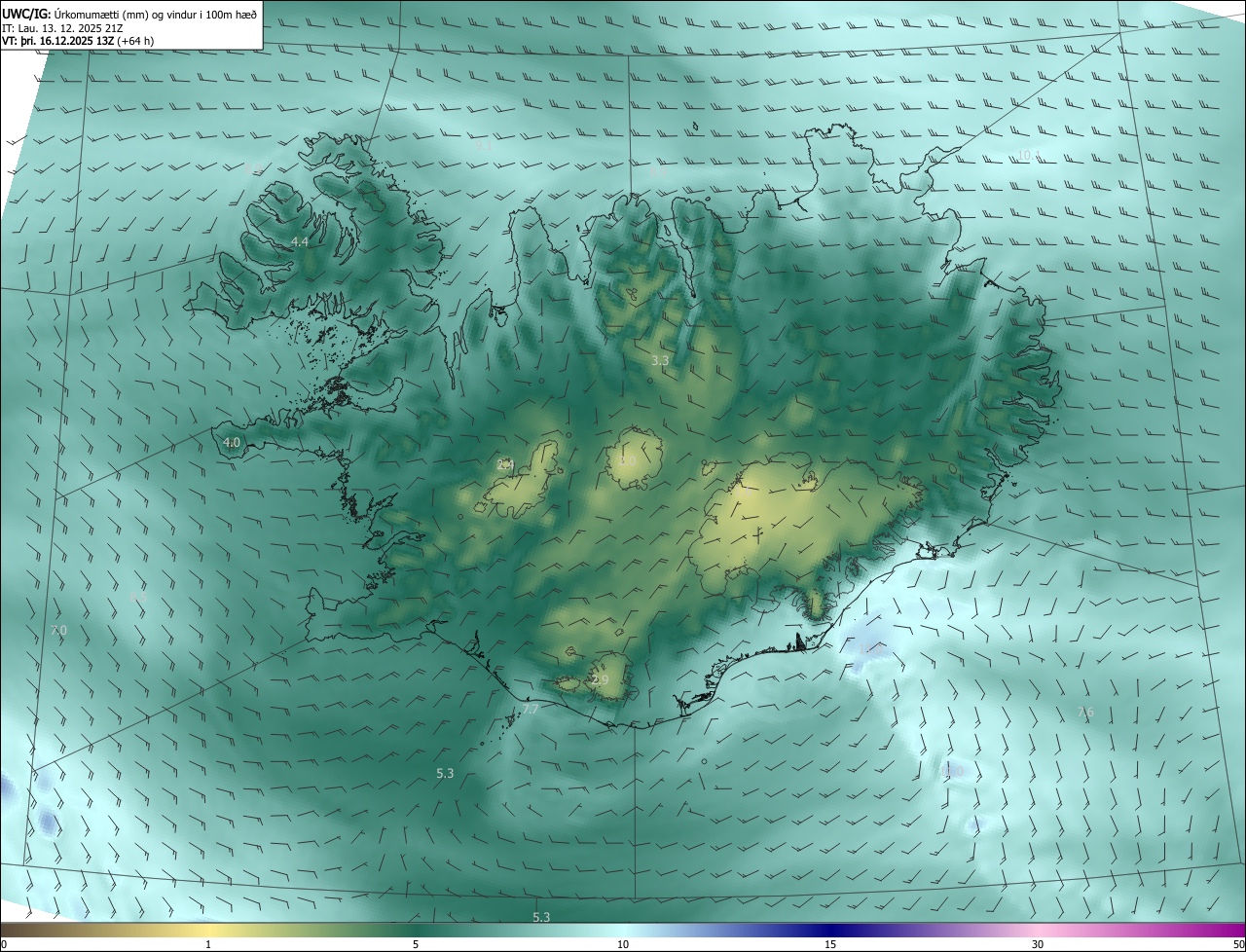This screenshot has height=952, width=1246.
Task: Click the 15 tick on the color scale
Action: point(830,944)
